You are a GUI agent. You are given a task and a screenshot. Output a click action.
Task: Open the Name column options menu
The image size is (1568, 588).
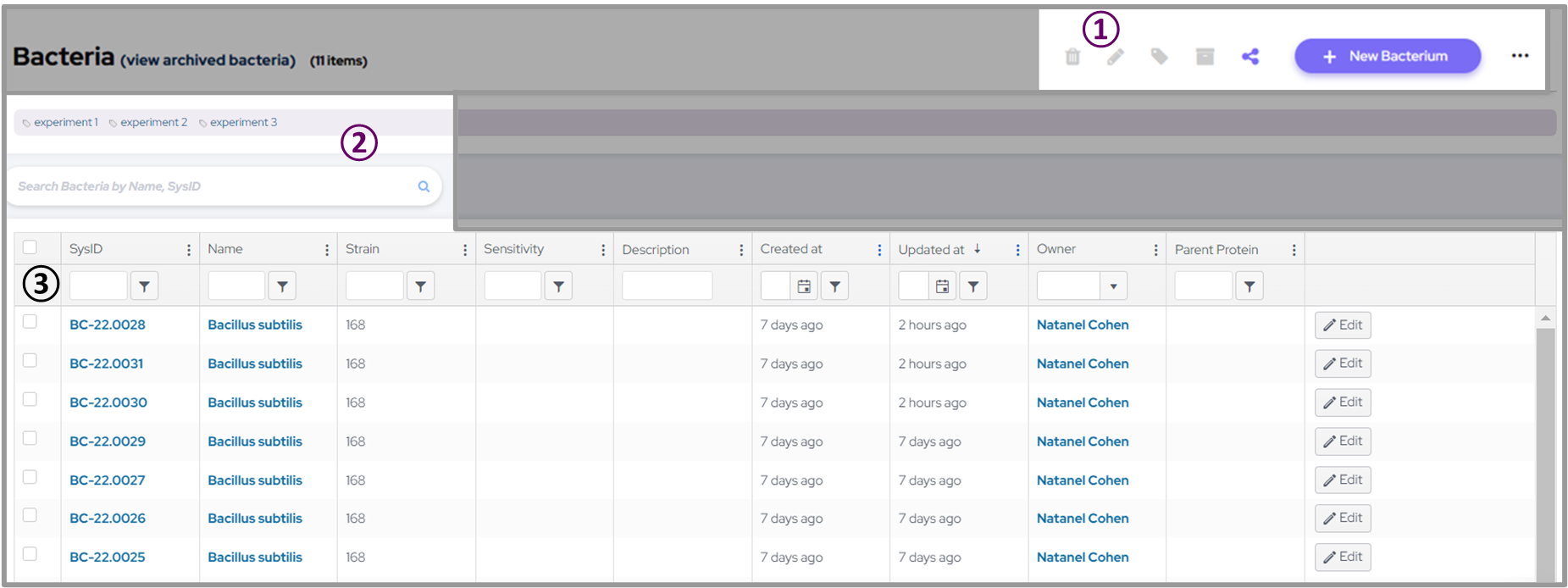pos(327,250)
